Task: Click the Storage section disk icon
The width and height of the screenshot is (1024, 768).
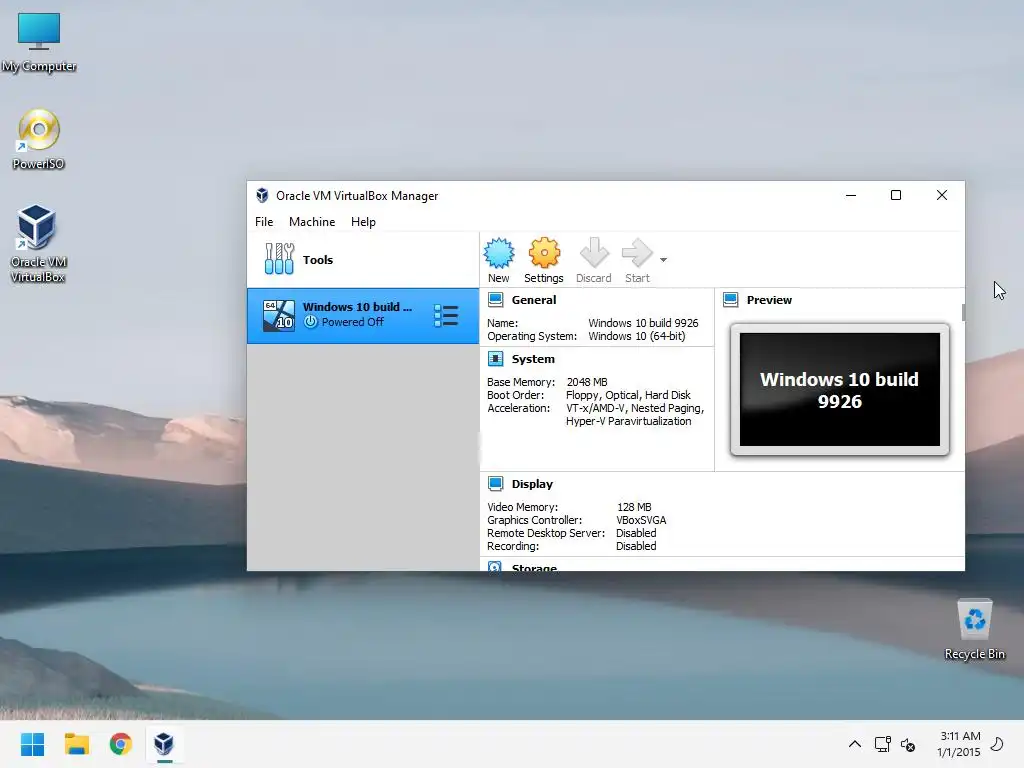Action: tap(495, 566)
